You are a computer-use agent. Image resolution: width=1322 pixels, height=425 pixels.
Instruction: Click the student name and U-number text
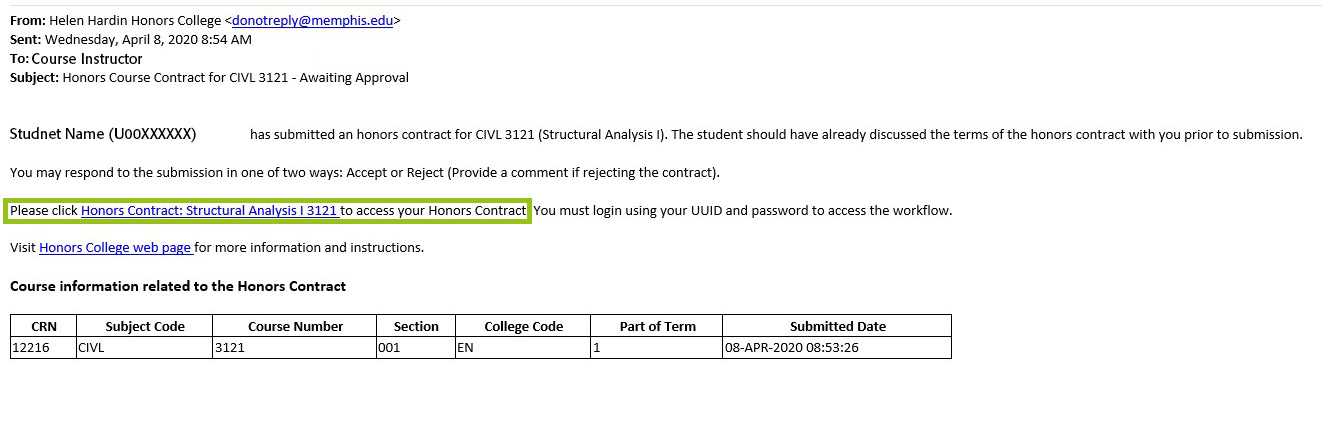click(103, 134)
